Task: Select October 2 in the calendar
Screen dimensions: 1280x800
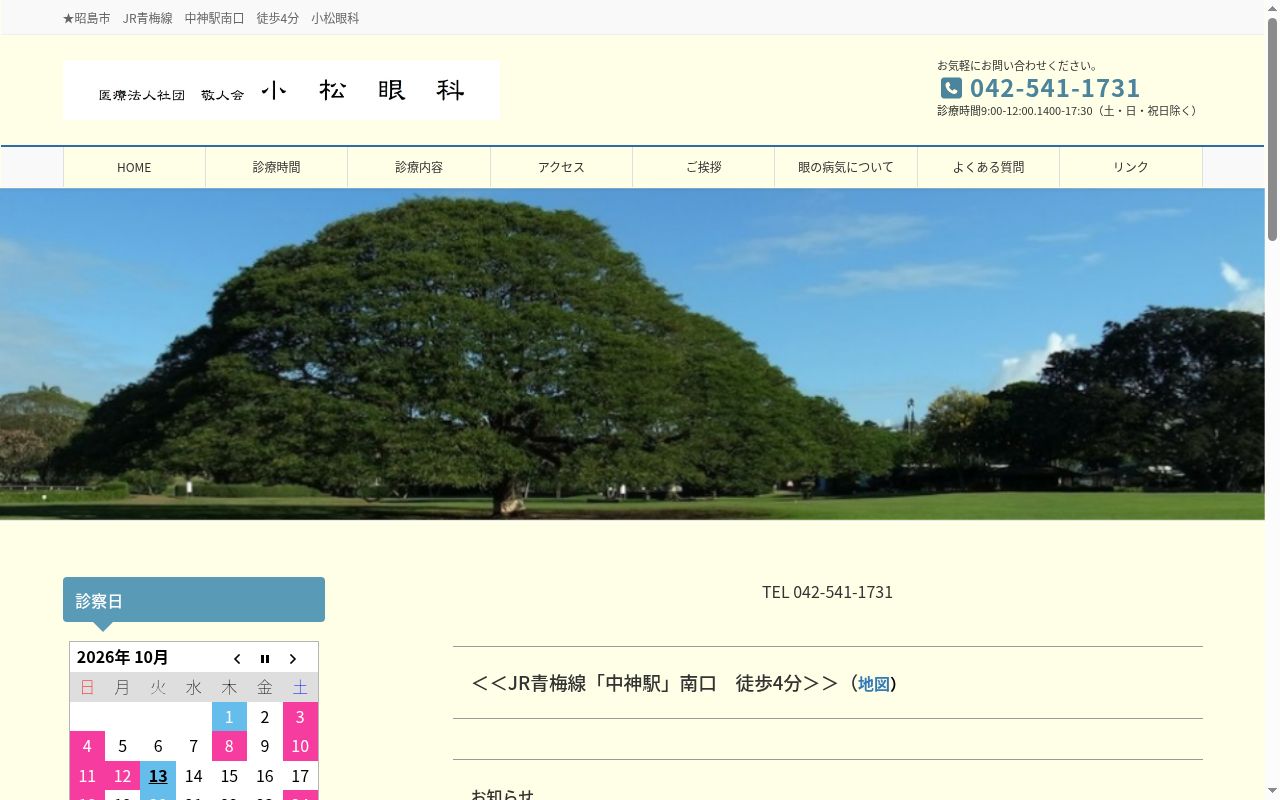Action: click(265, 716)
